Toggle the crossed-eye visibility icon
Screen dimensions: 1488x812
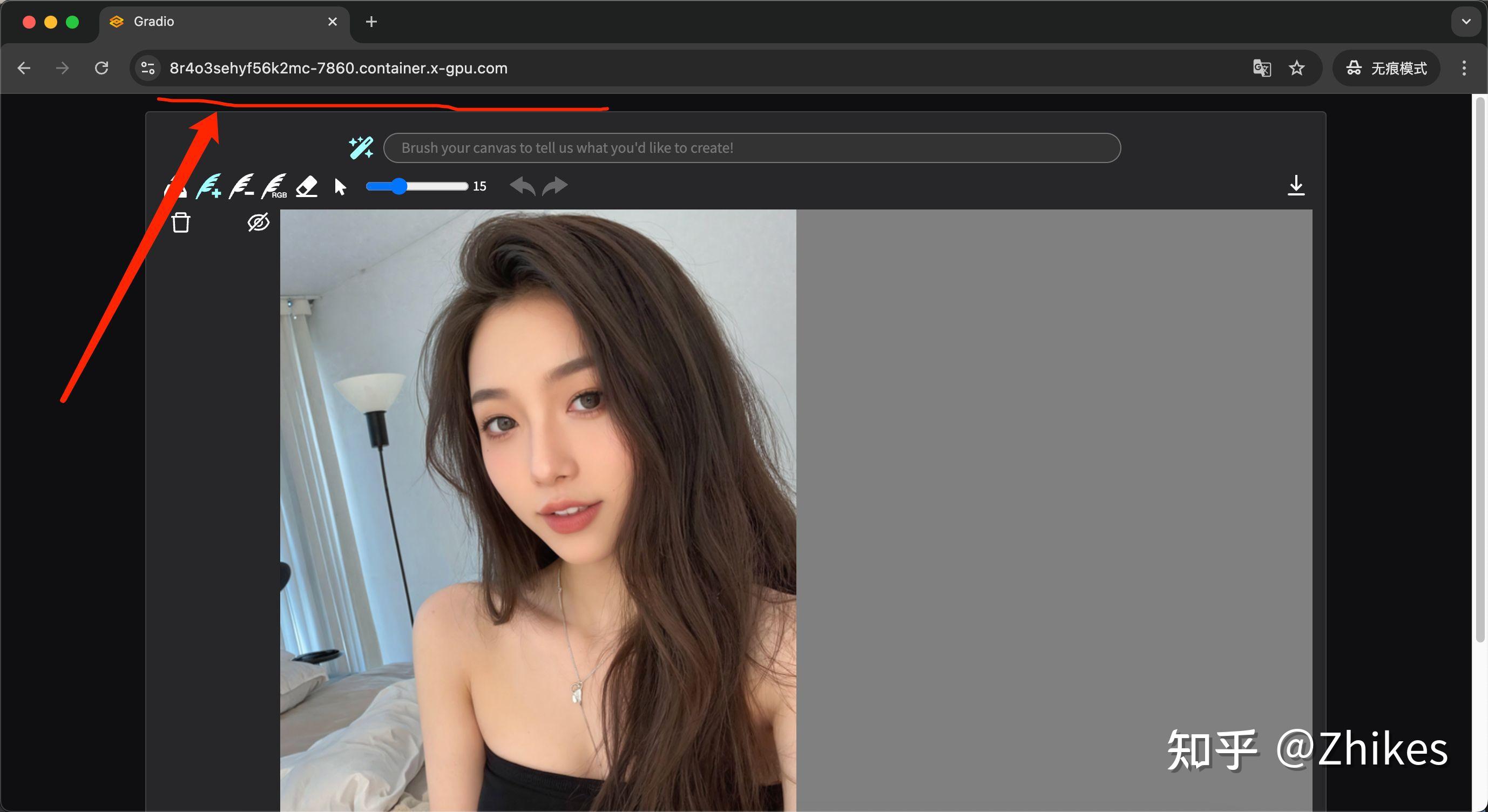258,222
